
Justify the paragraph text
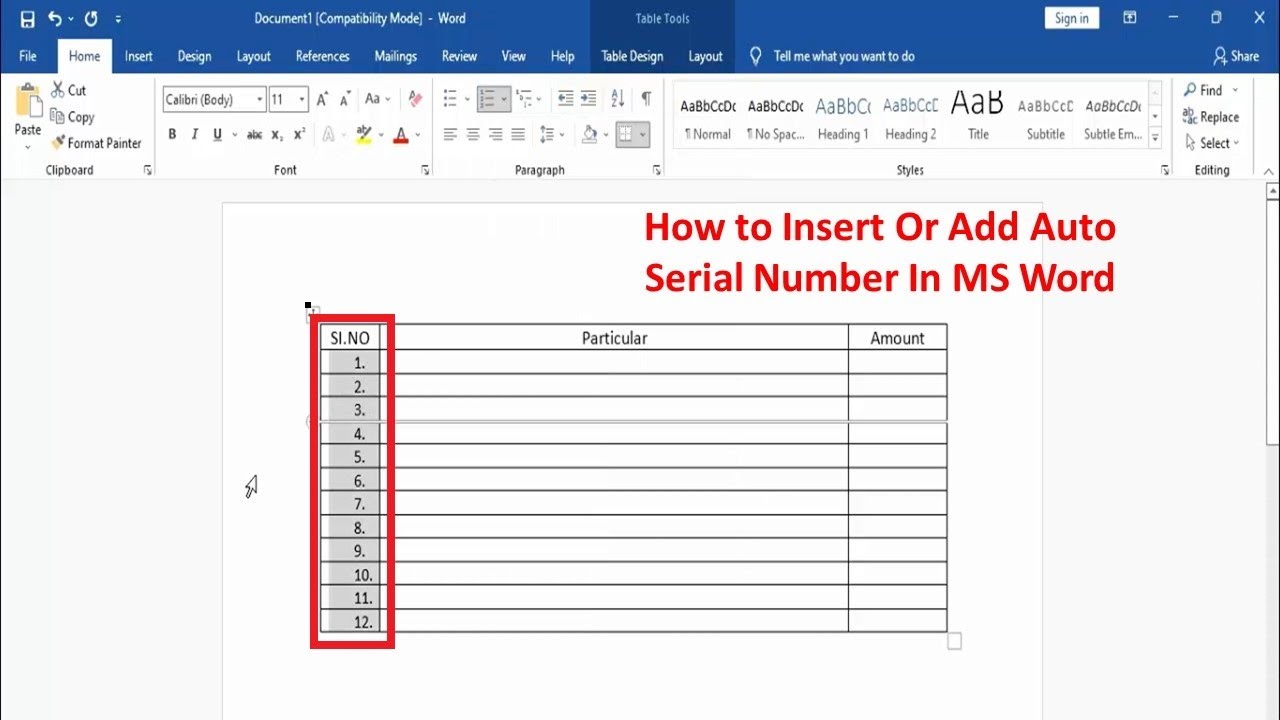[x=518, y=134]
